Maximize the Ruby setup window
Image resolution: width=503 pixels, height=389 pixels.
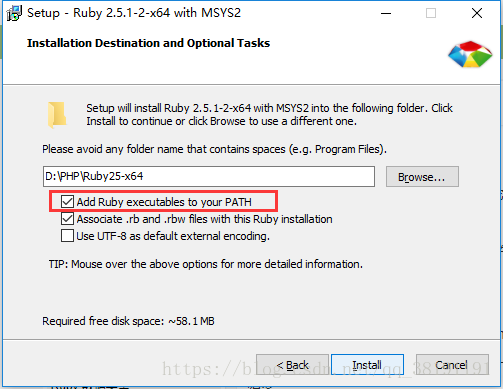[x=431, y=13]
